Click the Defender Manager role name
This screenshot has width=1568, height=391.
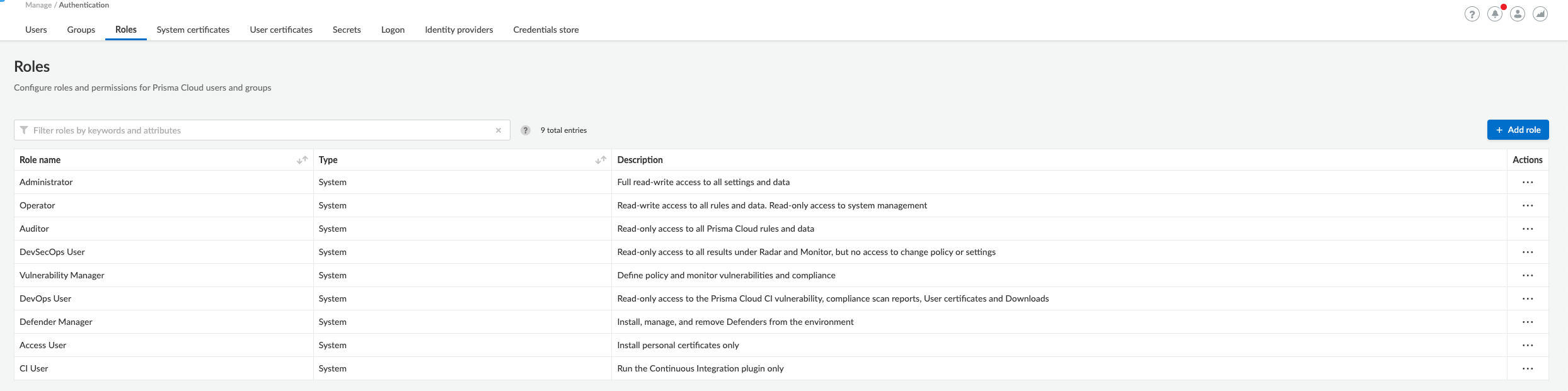[55, 322]
